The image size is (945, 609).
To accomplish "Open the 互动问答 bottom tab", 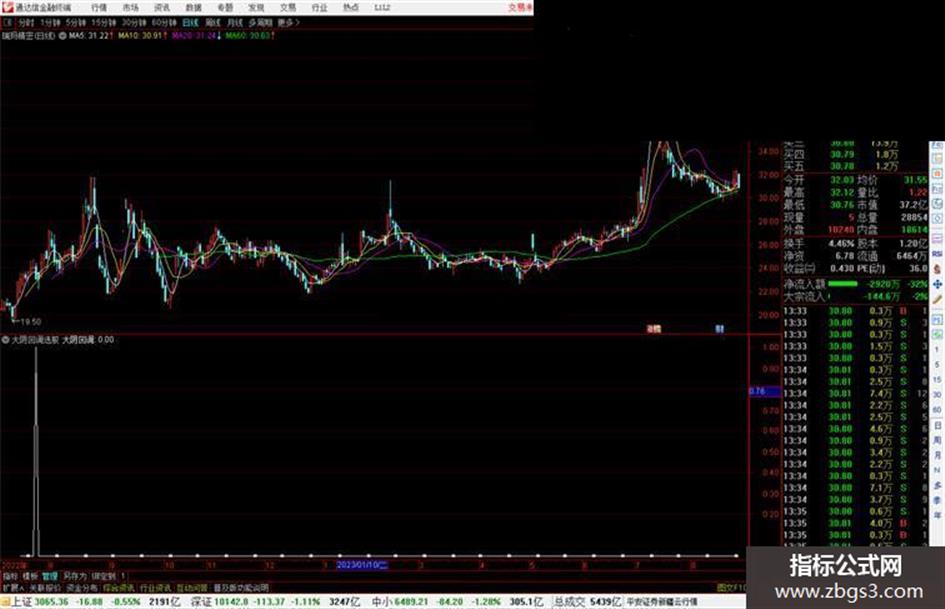I will click(x=192, y=587).
